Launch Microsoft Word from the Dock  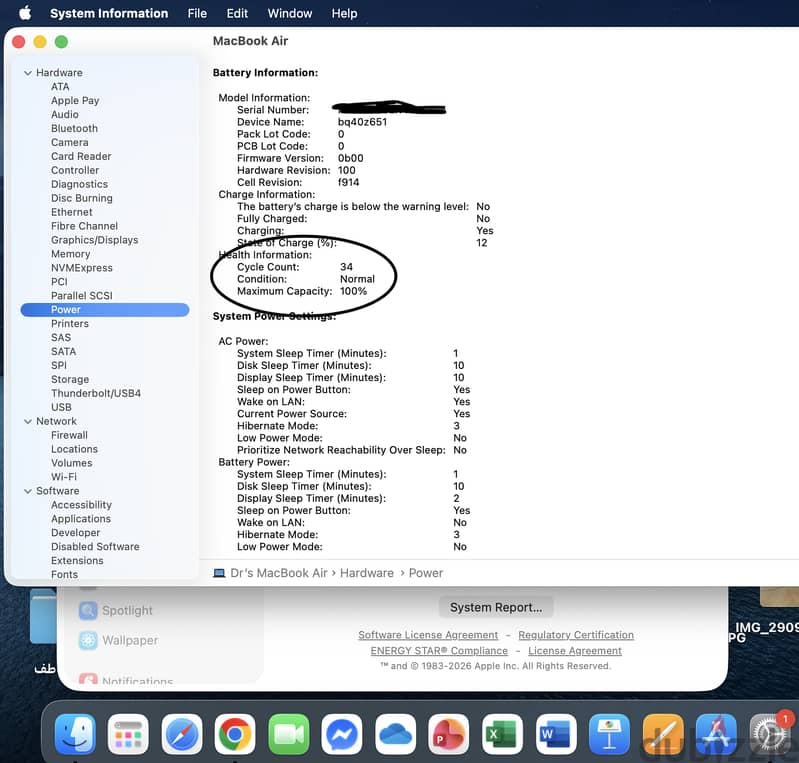555,734
